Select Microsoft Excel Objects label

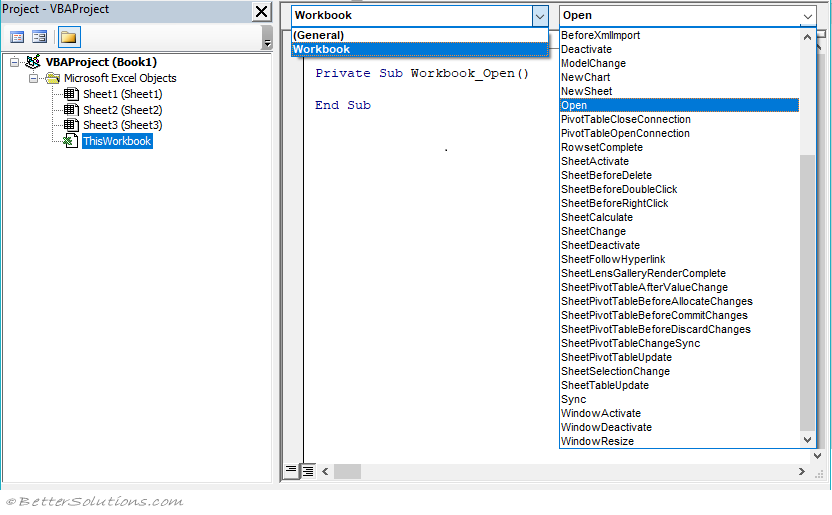pos(120,78)
